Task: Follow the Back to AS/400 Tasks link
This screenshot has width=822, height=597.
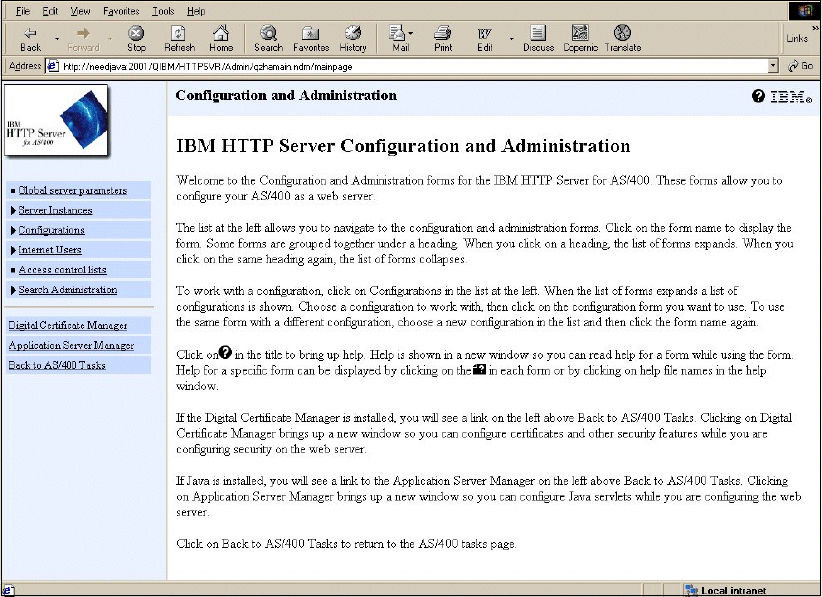Action: [57, 365]
